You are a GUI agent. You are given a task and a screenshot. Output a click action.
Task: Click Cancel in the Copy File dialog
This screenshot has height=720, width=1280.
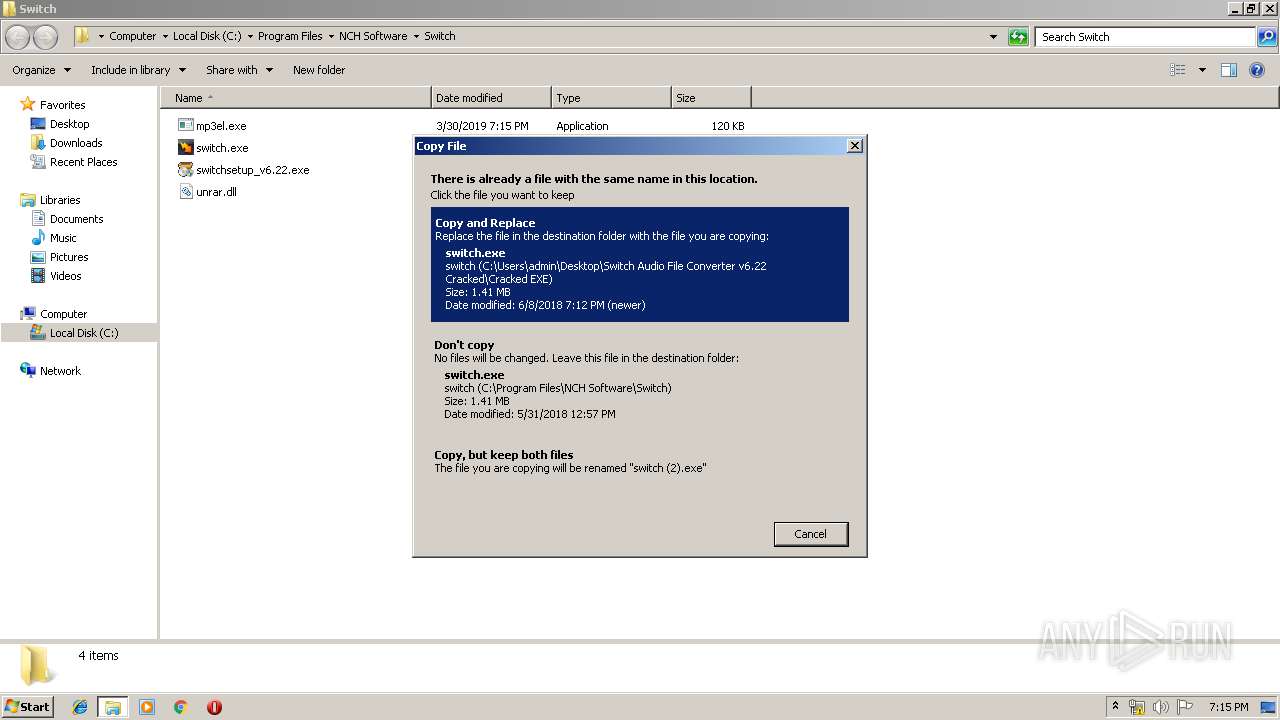click(811, 534)
